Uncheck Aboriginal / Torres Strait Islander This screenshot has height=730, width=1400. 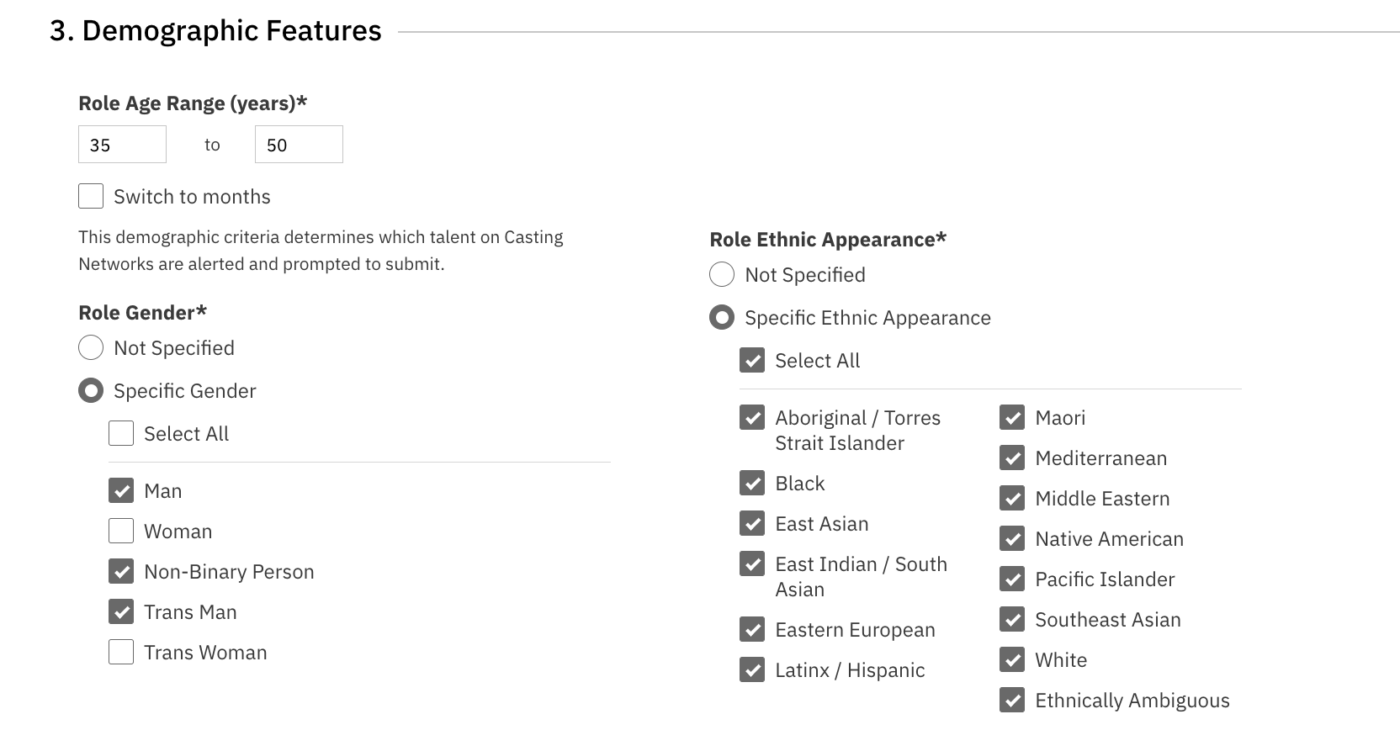(750, 418)
